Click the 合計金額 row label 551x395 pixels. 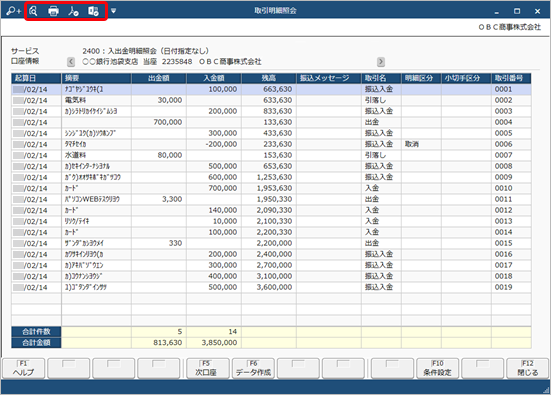(x=36, y=343)
